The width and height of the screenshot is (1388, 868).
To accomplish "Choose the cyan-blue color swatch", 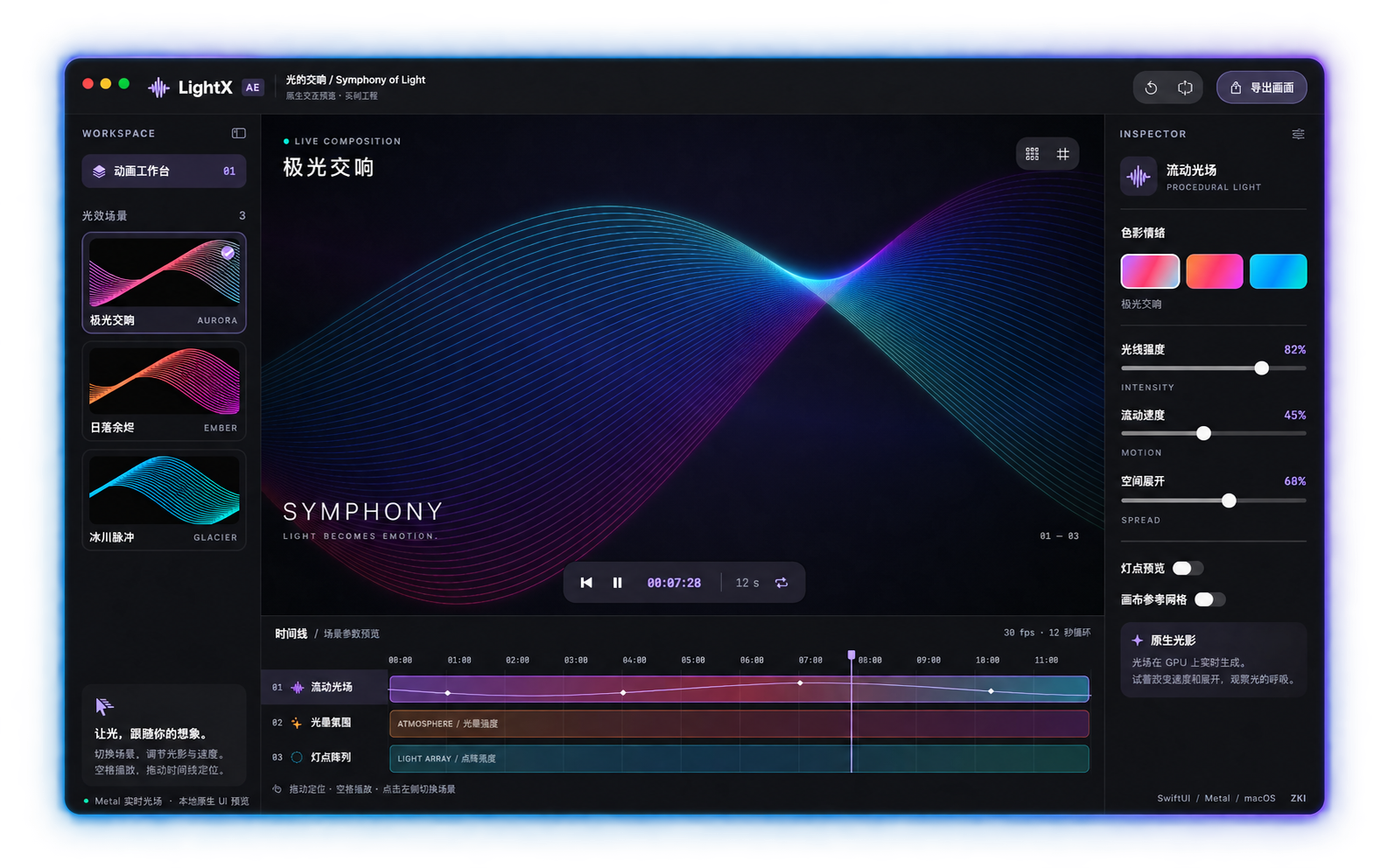I will 1278,271.
